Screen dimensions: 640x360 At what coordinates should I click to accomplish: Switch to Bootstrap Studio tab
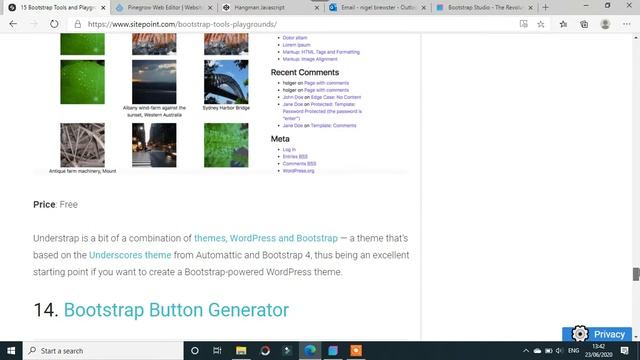click(484, 7)
